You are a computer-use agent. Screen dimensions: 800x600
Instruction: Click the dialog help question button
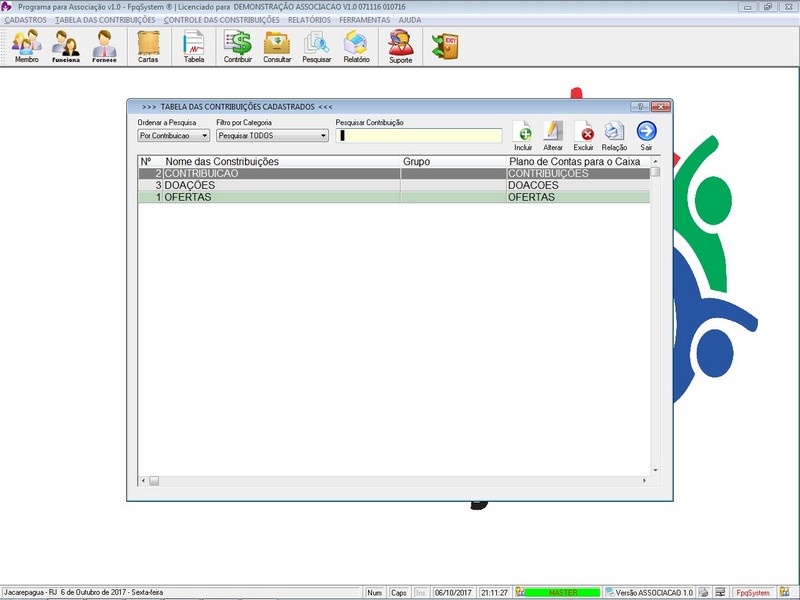click(640, 107)
